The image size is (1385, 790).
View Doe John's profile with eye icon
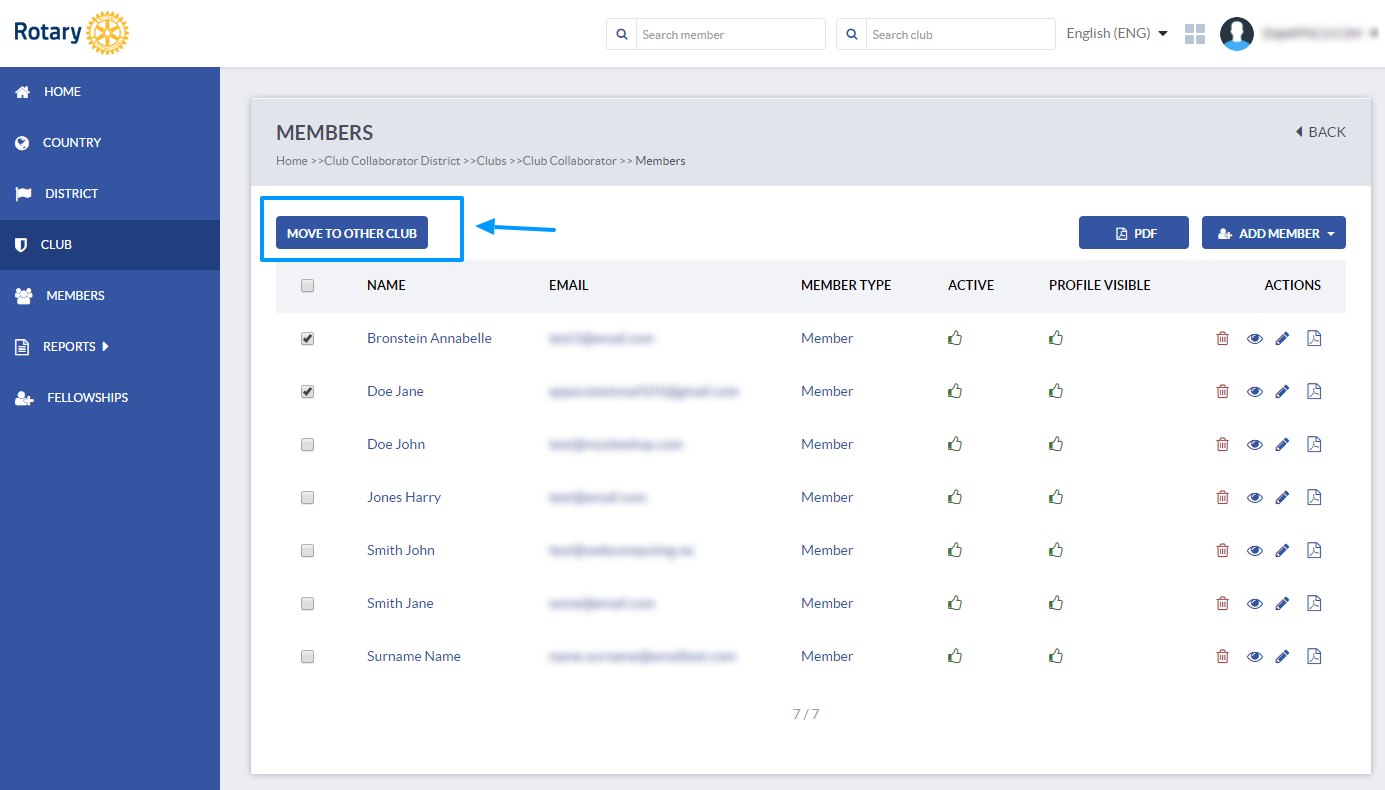(1255, 445)
